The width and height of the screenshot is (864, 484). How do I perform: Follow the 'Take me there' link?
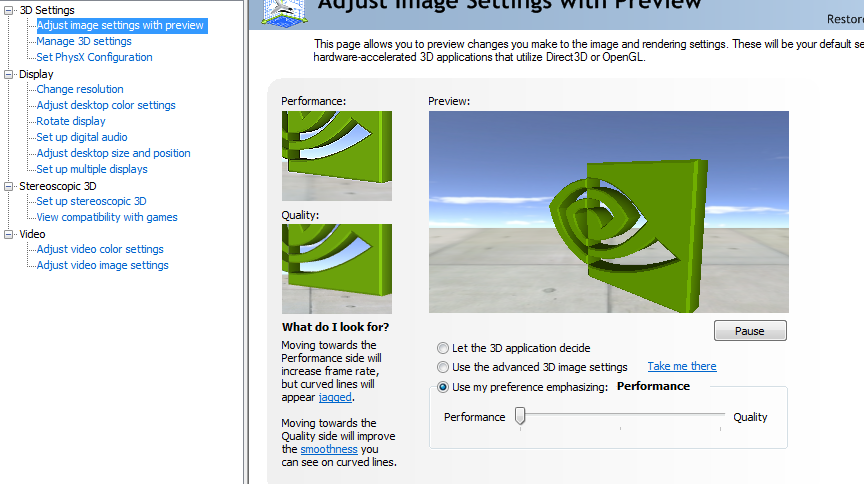[x=682, y=366]
